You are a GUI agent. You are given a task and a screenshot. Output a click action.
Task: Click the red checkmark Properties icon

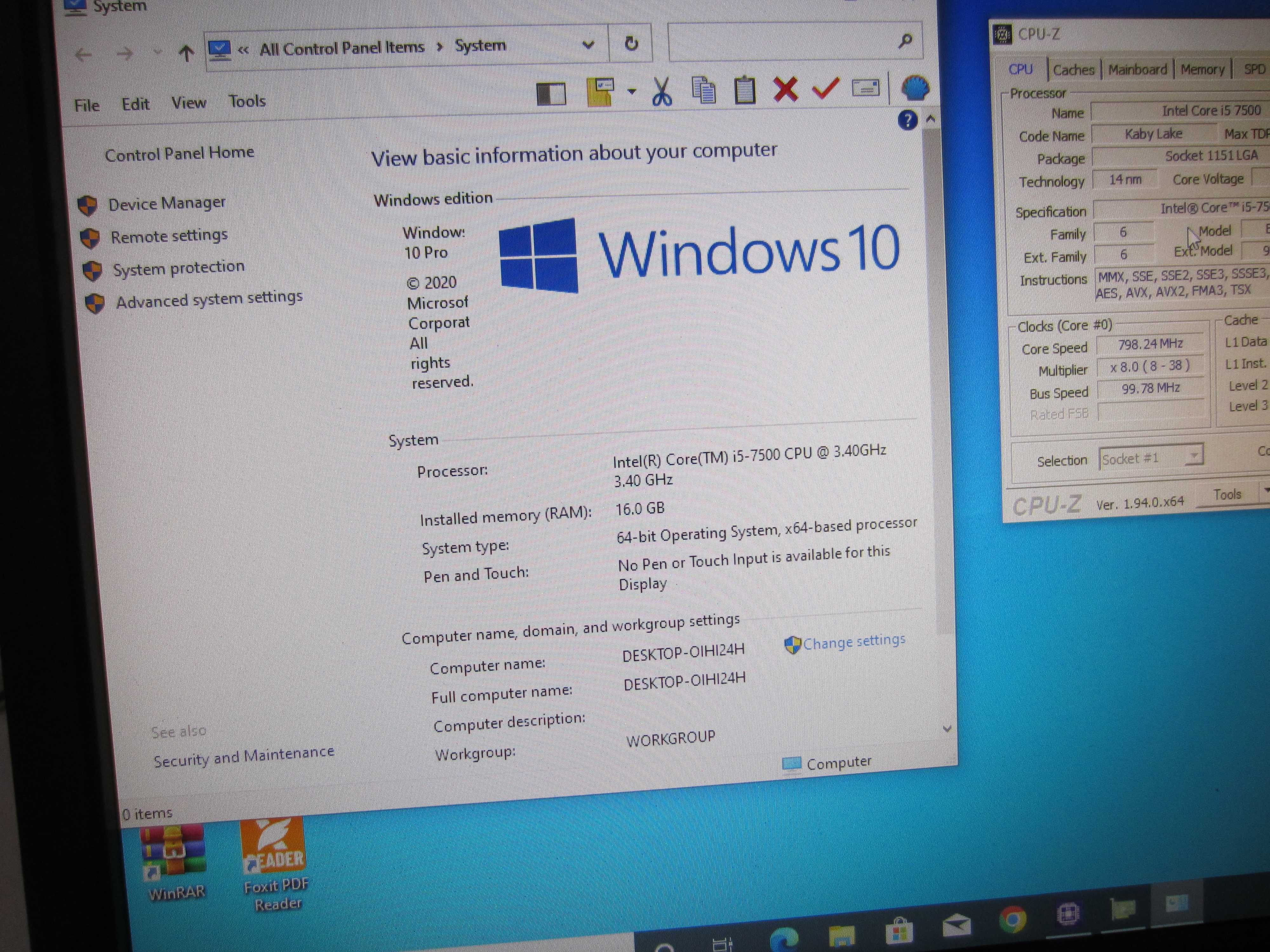click(x=825, y=88)
